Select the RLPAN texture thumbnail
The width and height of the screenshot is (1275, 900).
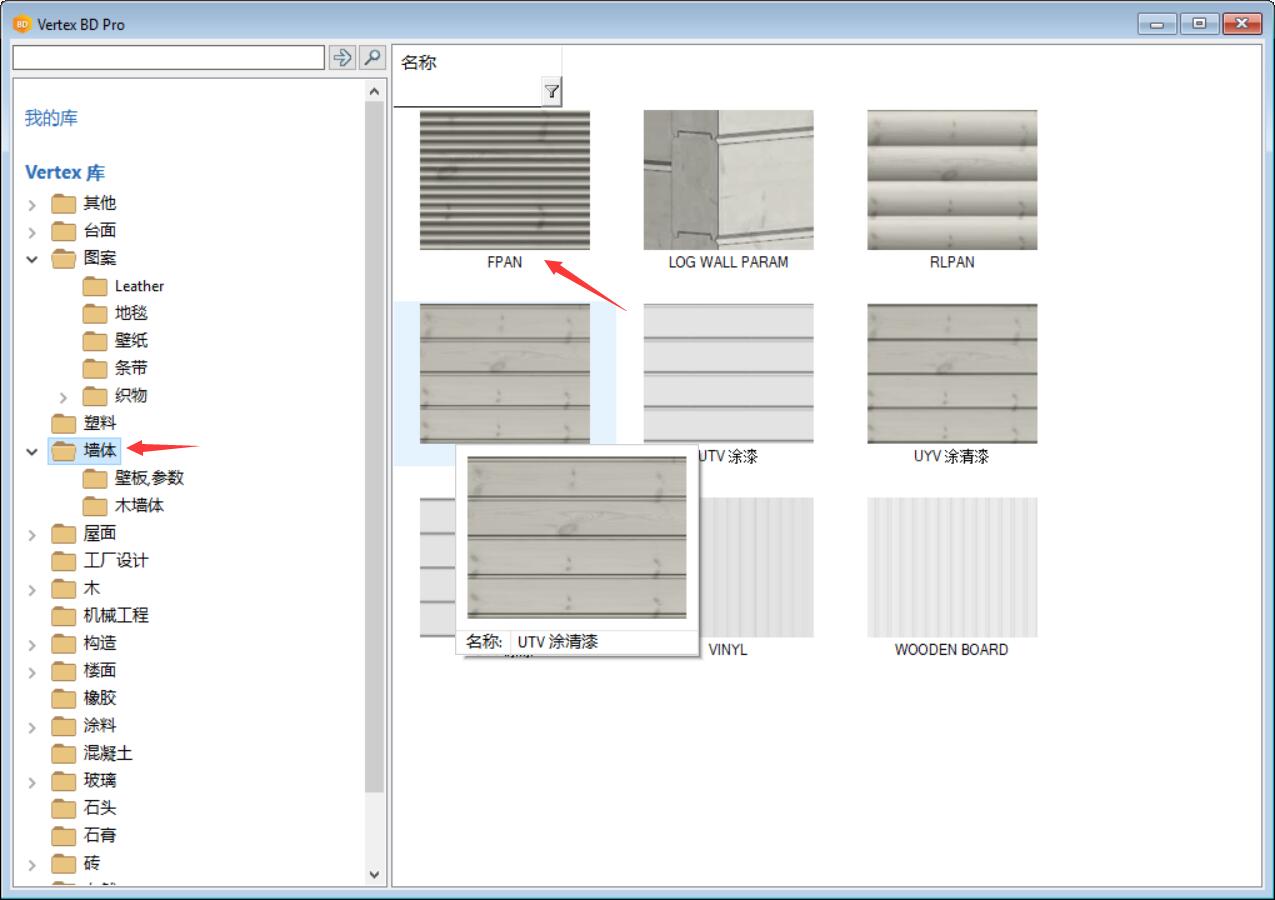(x=952, y=180)
